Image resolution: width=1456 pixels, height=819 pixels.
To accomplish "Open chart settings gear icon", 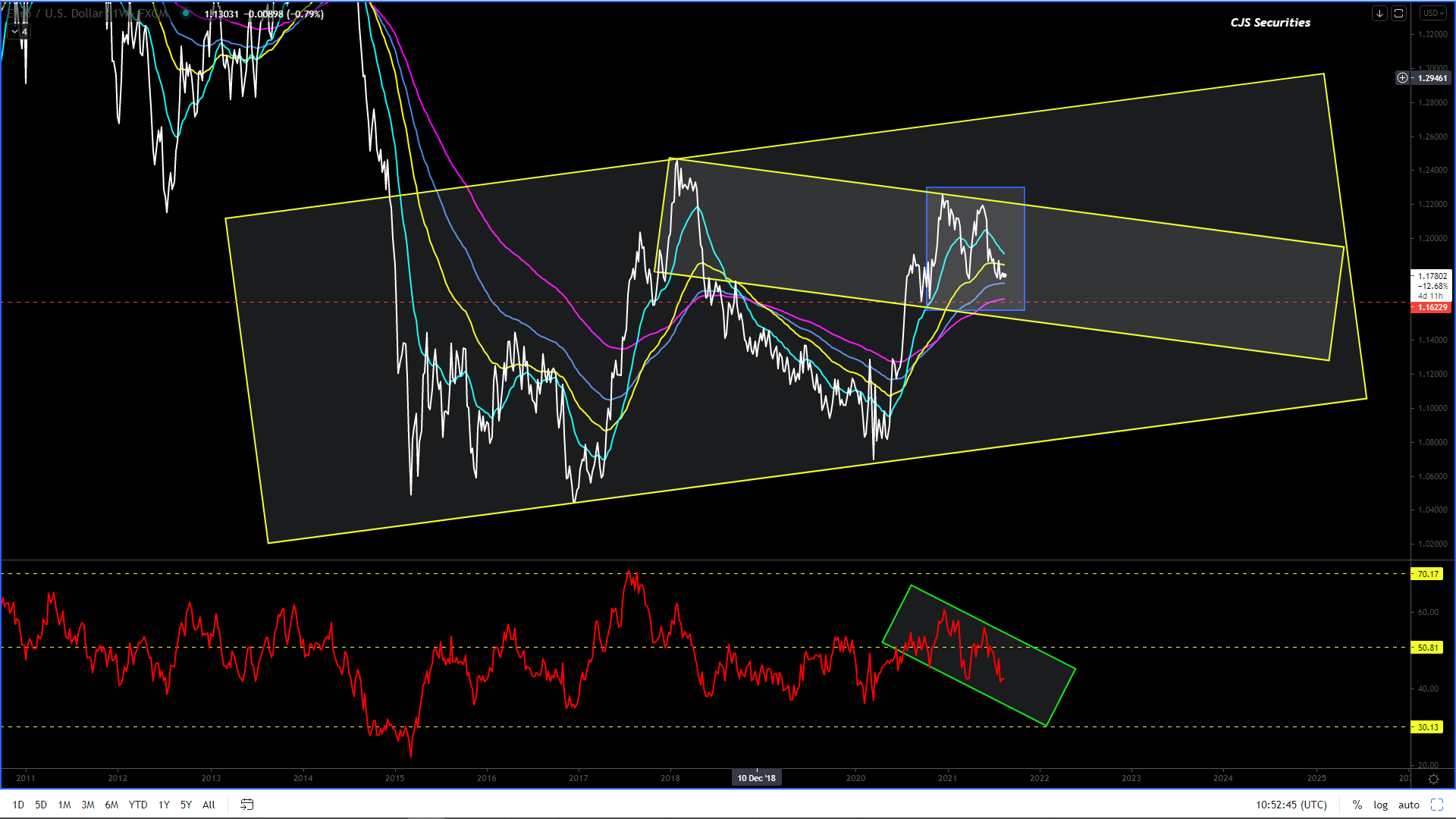I will coord(1433,779).
